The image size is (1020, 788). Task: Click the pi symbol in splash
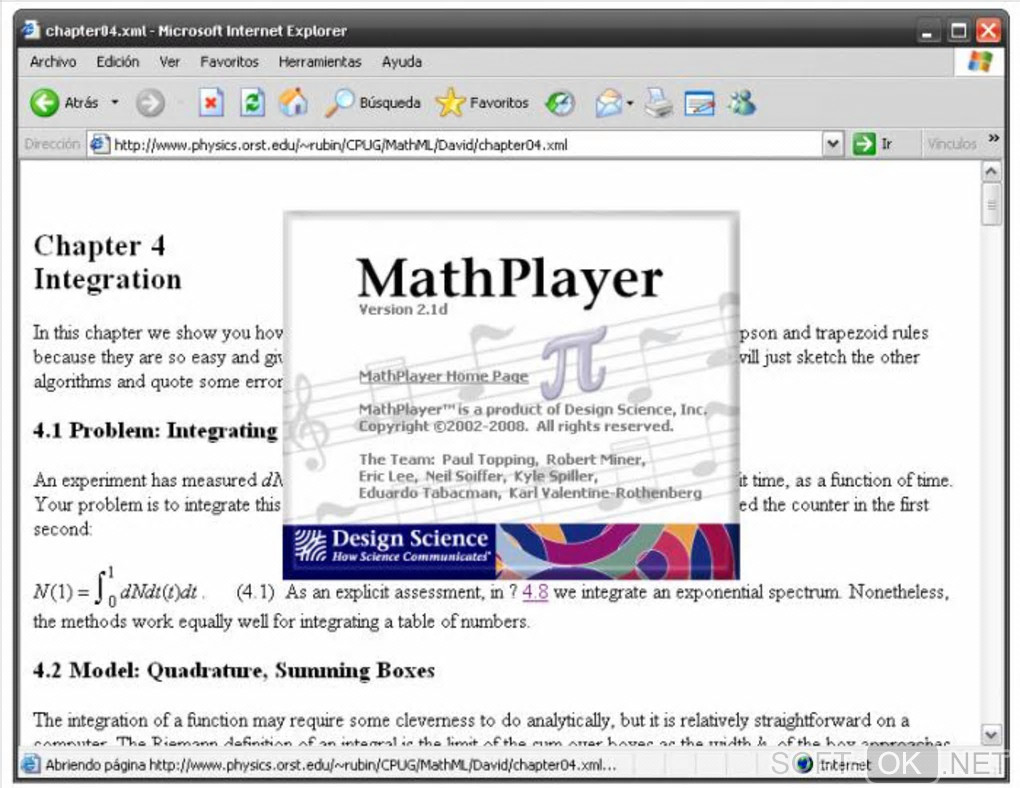[x=574, y=362]
